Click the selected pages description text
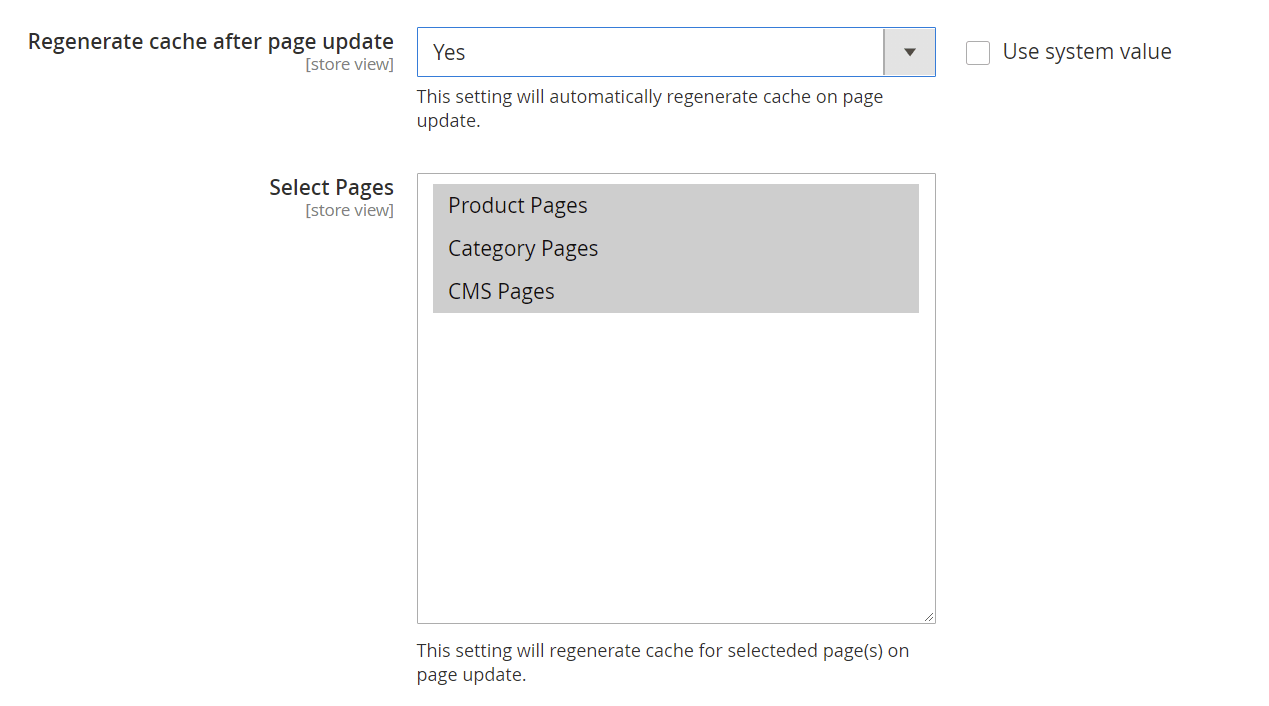This screenshot has width=1269, height=706. pos(662,662)
